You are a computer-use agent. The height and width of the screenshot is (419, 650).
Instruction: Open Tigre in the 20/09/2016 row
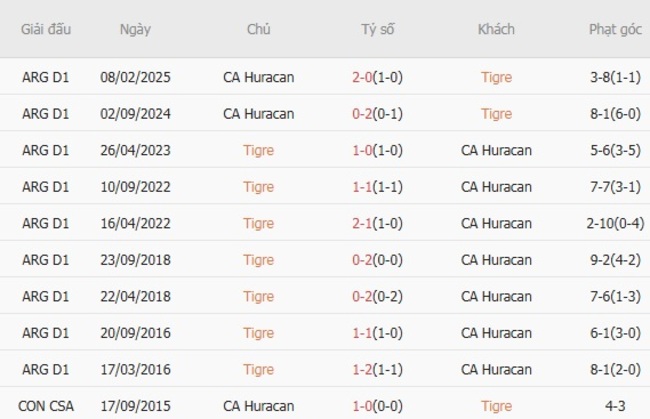(x=258, y=333)
